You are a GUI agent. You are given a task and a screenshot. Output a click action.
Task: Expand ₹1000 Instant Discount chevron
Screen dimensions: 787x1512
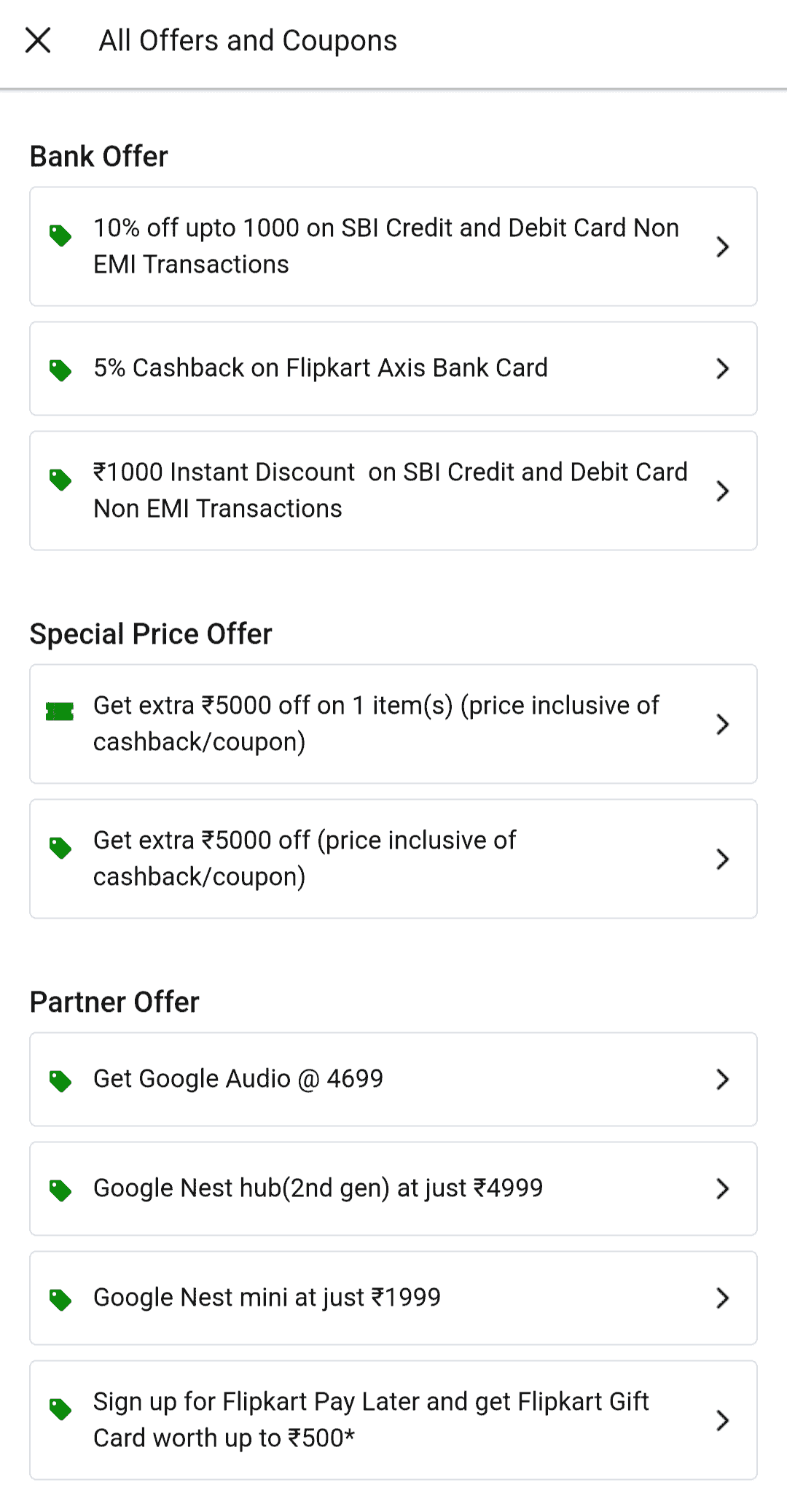point(722,491)
